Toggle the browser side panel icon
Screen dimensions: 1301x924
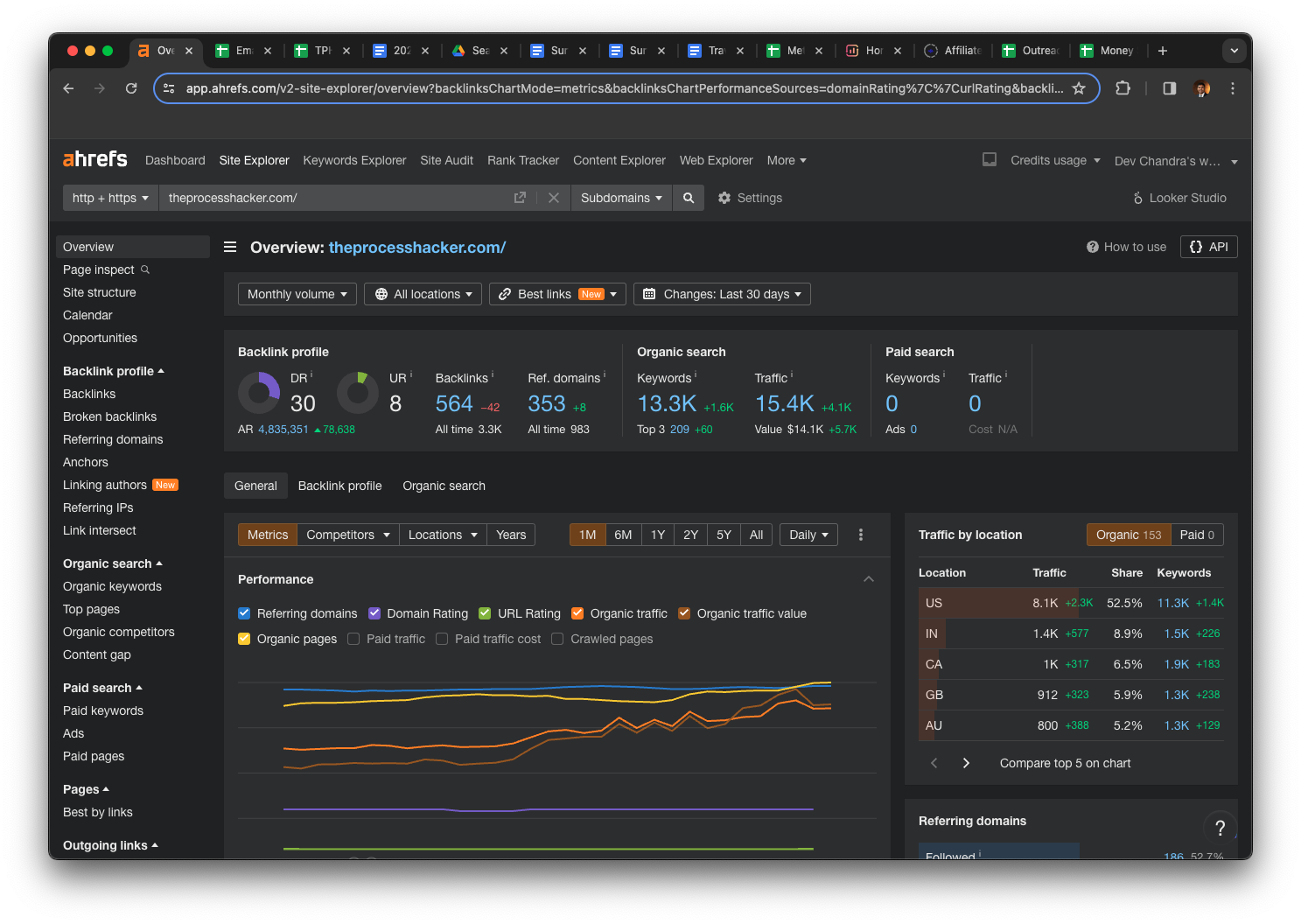pyautogui.click(x=1170, y=88)
